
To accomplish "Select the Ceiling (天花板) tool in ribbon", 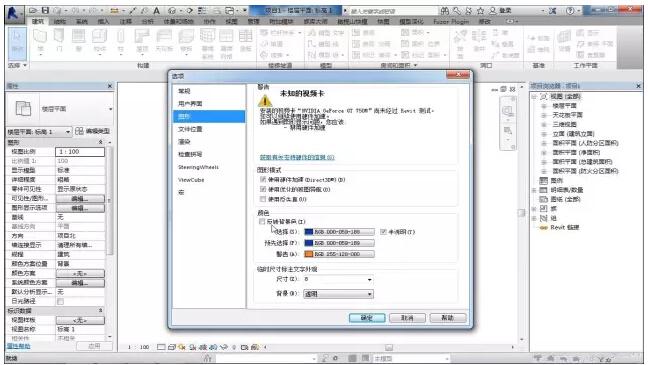I will coord(164,41).
